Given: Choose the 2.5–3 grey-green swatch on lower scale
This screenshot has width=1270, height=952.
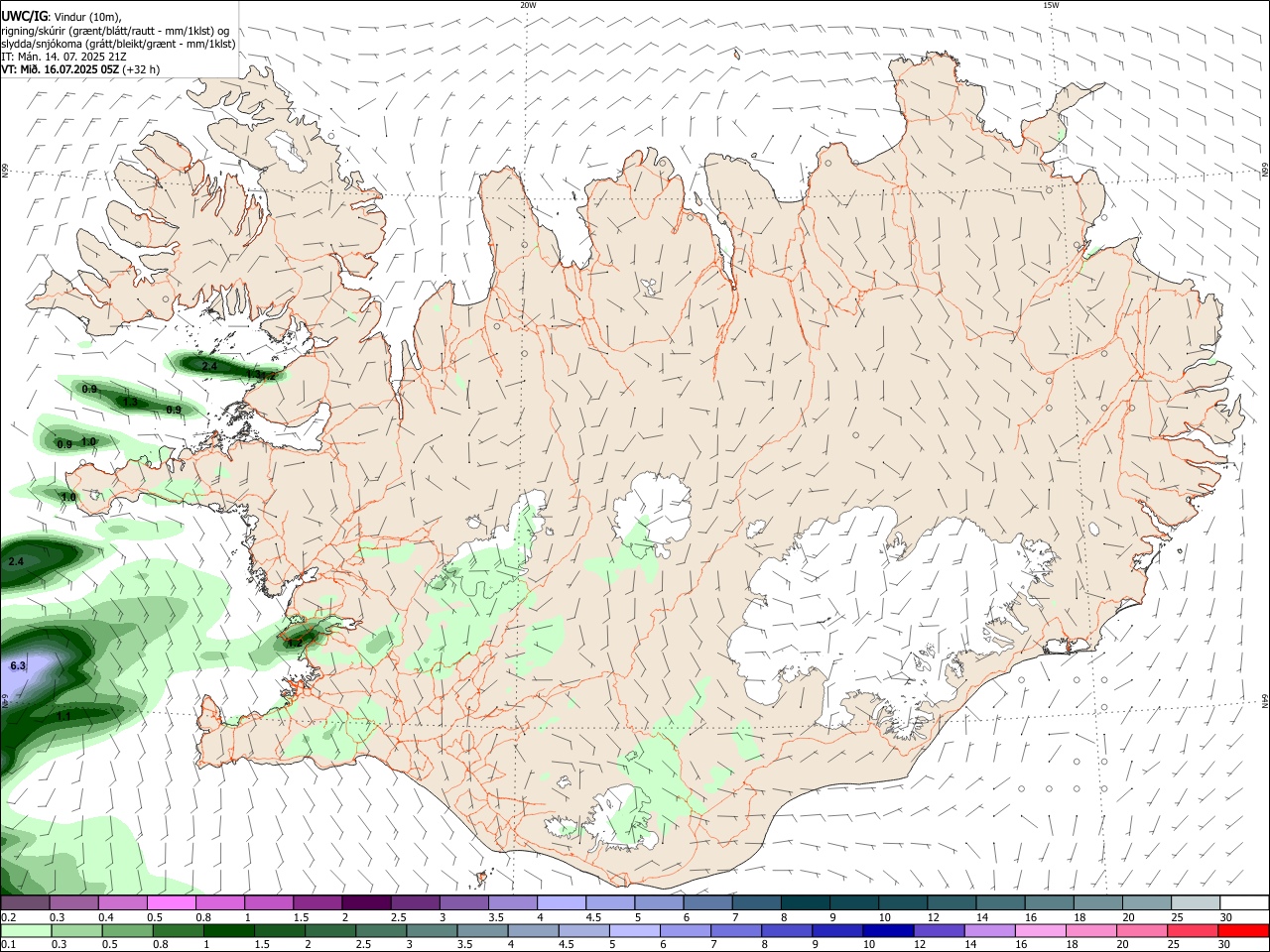Looking at the screenshot, I should (380, 930).
